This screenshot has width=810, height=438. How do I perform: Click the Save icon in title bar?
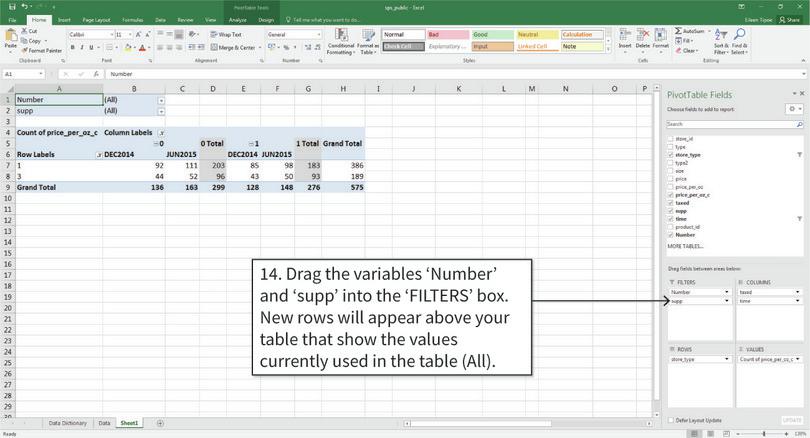(12, 7)
